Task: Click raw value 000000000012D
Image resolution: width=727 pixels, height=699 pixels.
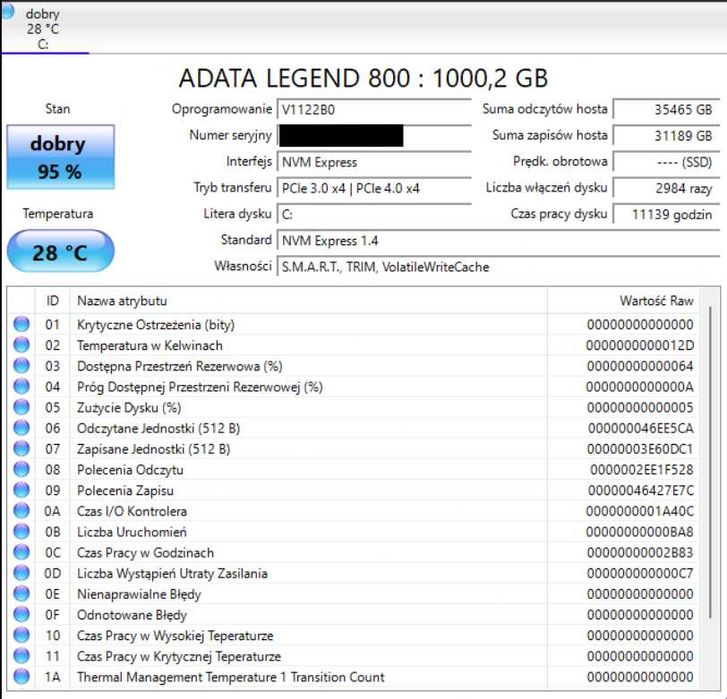Action: pos(640,345)
